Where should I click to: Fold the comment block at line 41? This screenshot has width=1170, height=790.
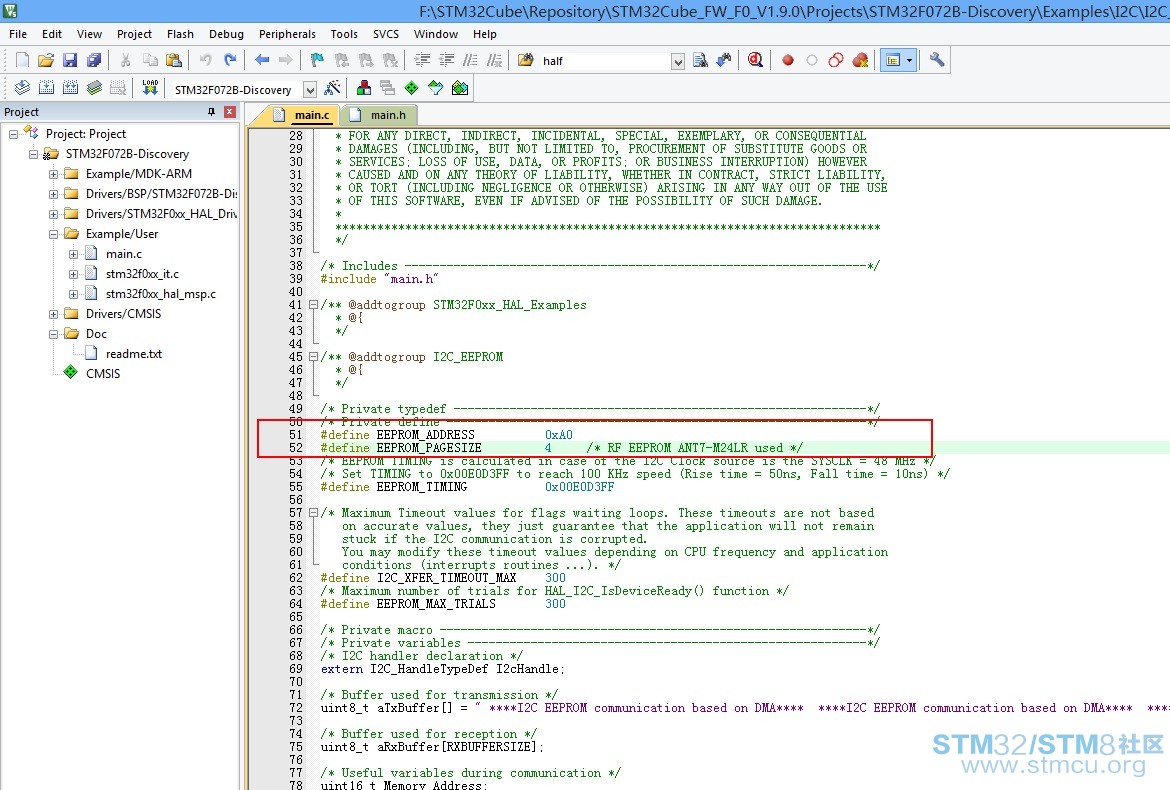(x=313, y=305)
